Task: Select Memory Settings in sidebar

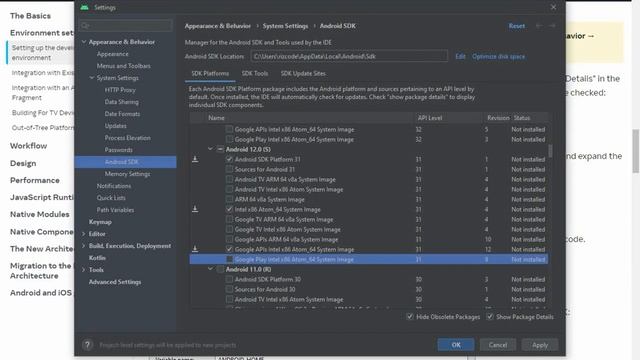Action: pos(127,174)
